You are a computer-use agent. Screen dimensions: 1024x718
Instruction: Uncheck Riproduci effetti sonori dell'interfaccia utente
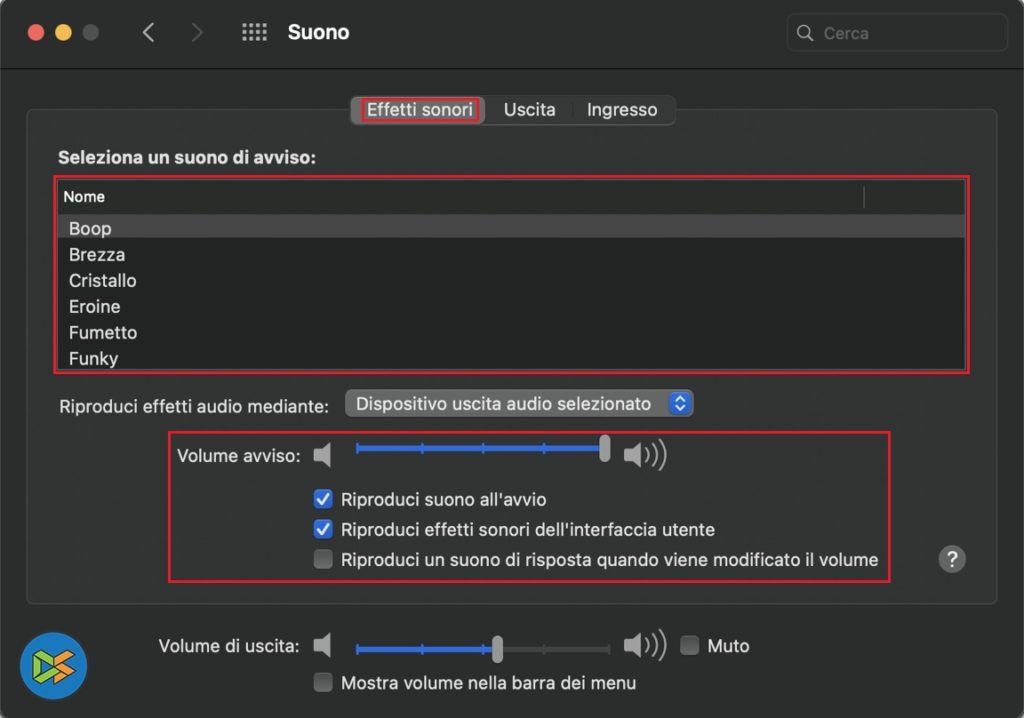pos(323,529)
